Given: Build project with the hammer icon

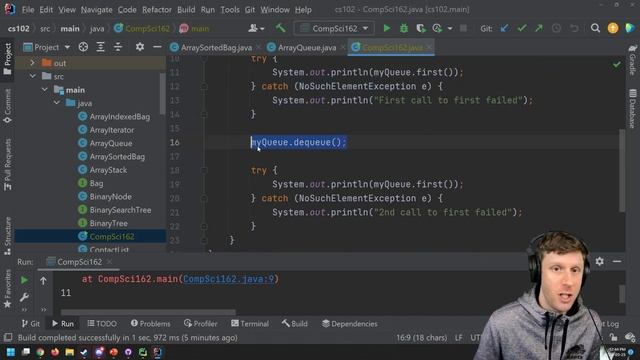Looking at the screenshot, I should [280, 28].
